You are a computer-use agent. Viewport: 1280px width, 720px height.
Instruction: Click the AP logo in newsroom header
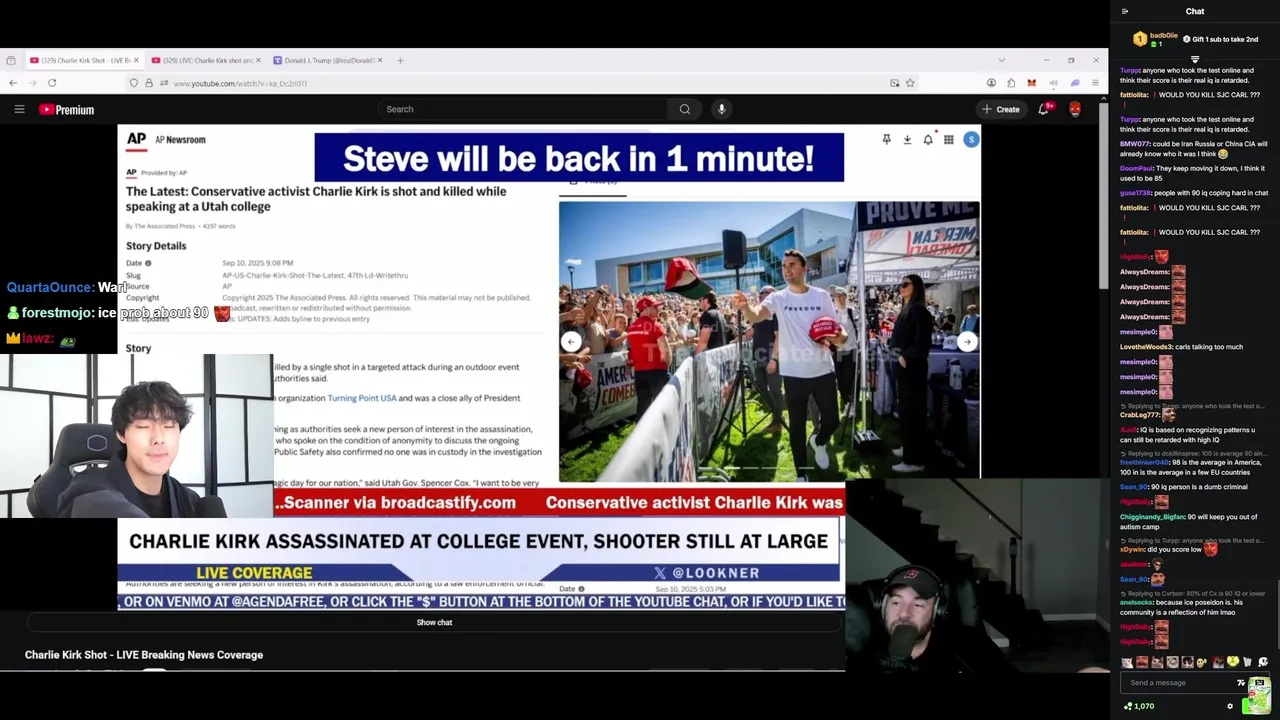137,140
